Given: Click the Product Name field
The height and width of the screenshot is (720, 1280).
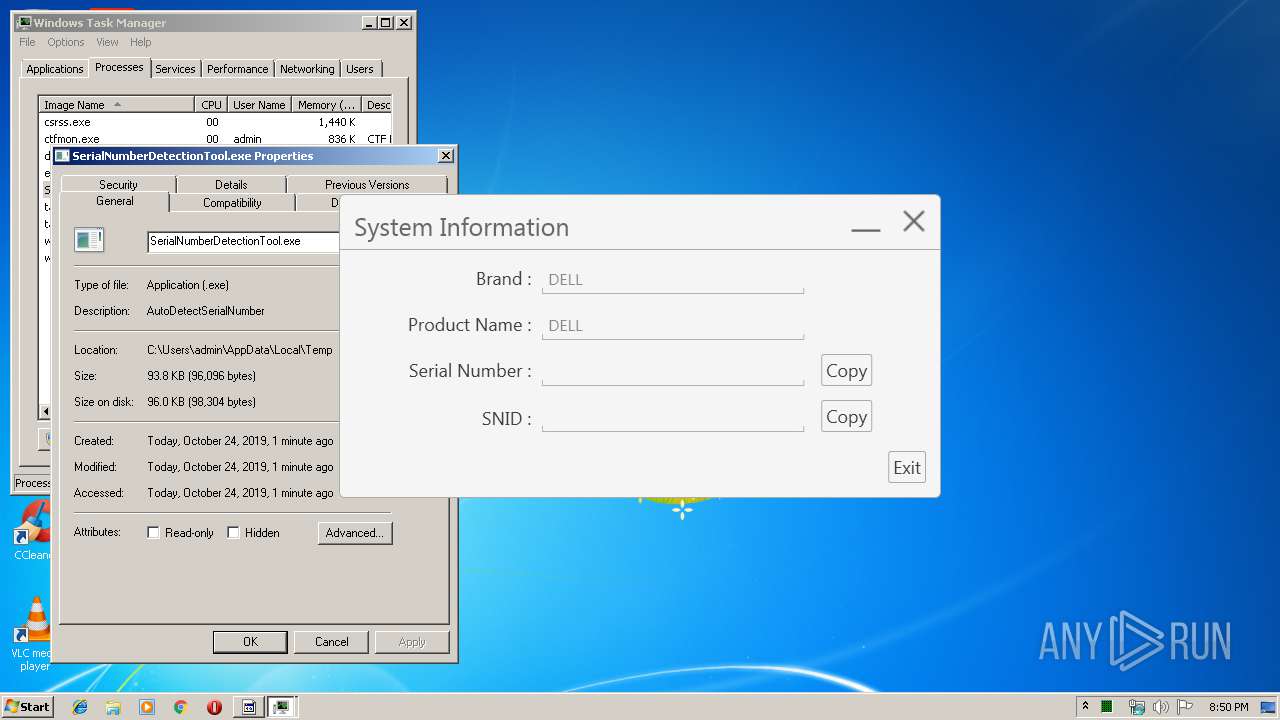Looking at the screenshot, I should [x=673, y=326].
